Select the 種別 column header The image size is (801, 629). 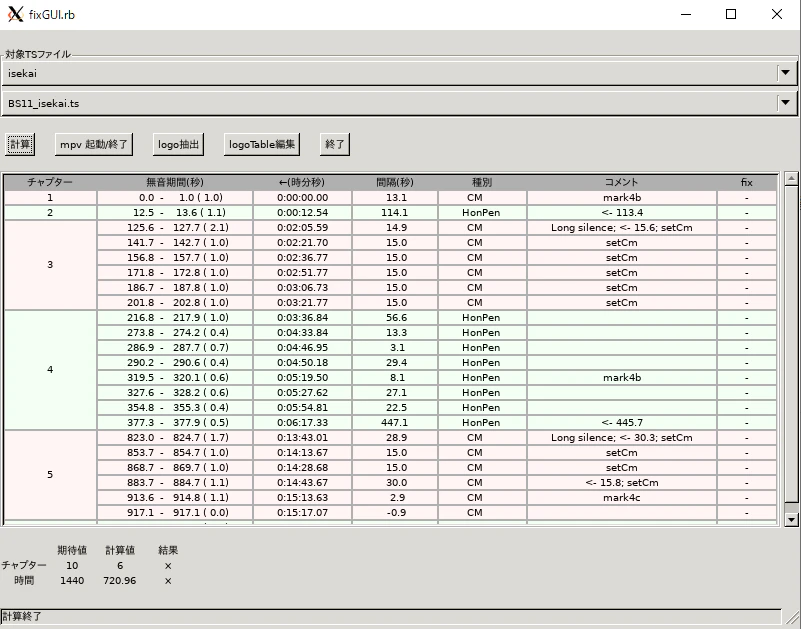pos(482,182)
